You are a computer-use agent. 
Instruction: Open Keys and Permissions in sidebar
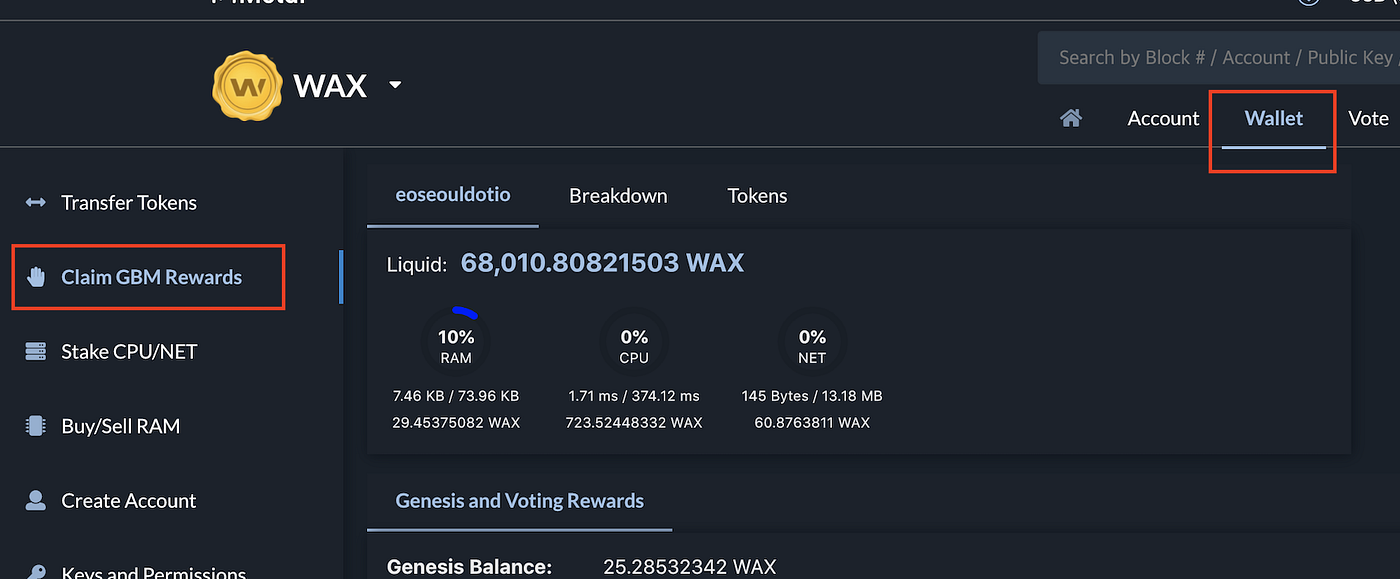pyautogui.click(x=154, y=573)
